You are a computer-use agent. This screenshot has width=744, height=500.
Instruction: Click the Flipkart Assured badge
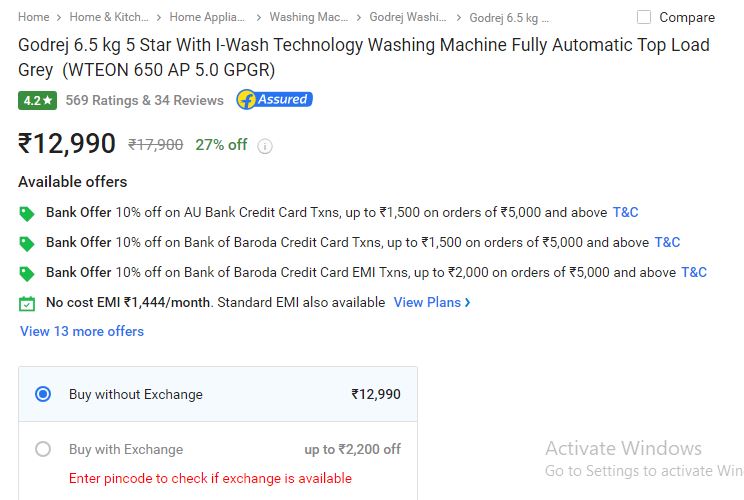275,100
